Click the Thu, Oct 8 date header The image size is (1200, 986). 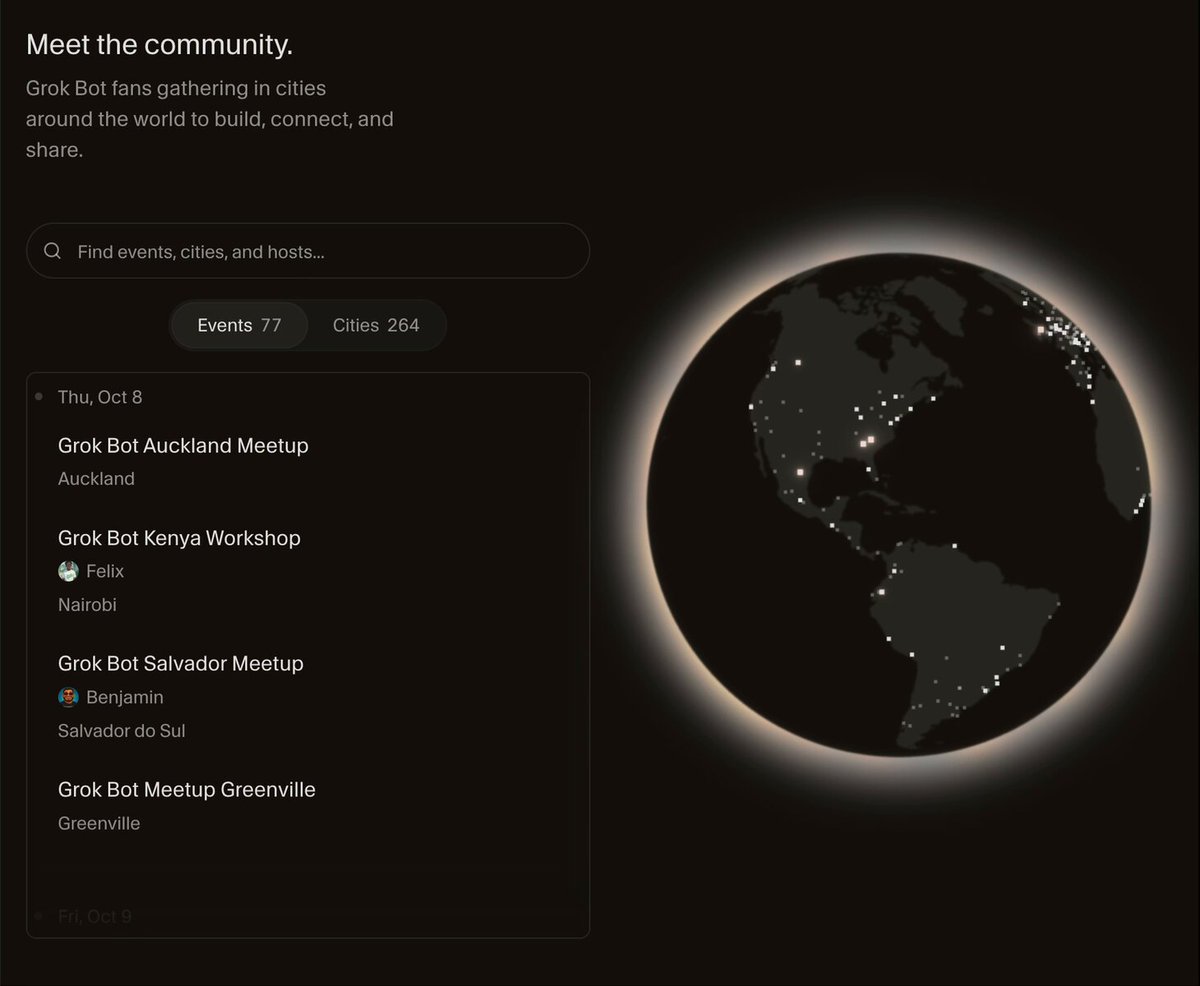(x=100, y=397)
